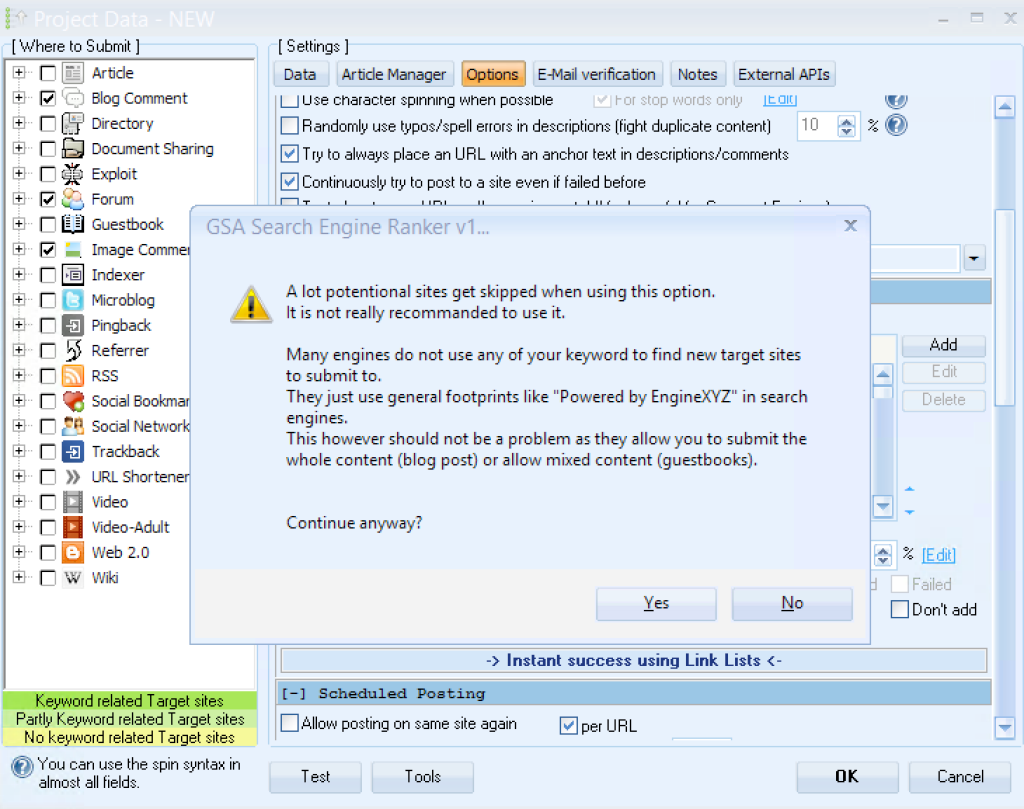
Task: Click the warning triangle icon in dialog
Action: [x=251, y=304]
